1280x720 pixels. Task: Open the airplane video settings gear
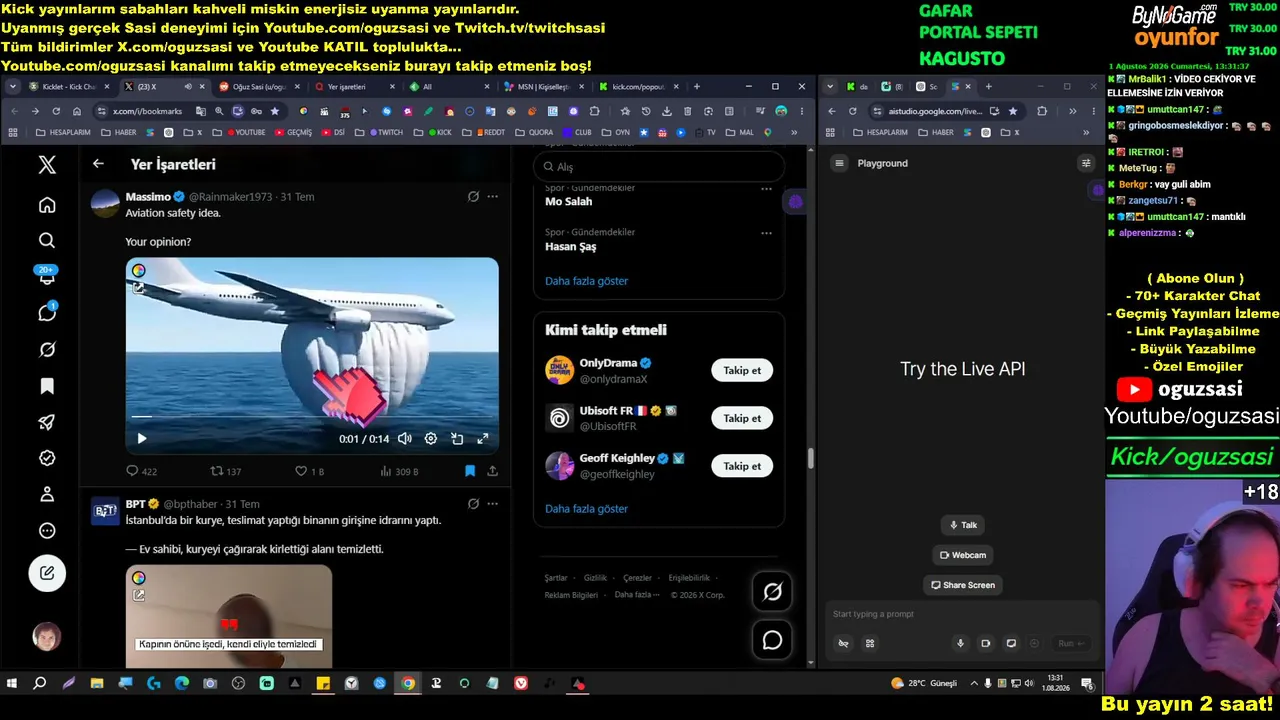[431, 438]
